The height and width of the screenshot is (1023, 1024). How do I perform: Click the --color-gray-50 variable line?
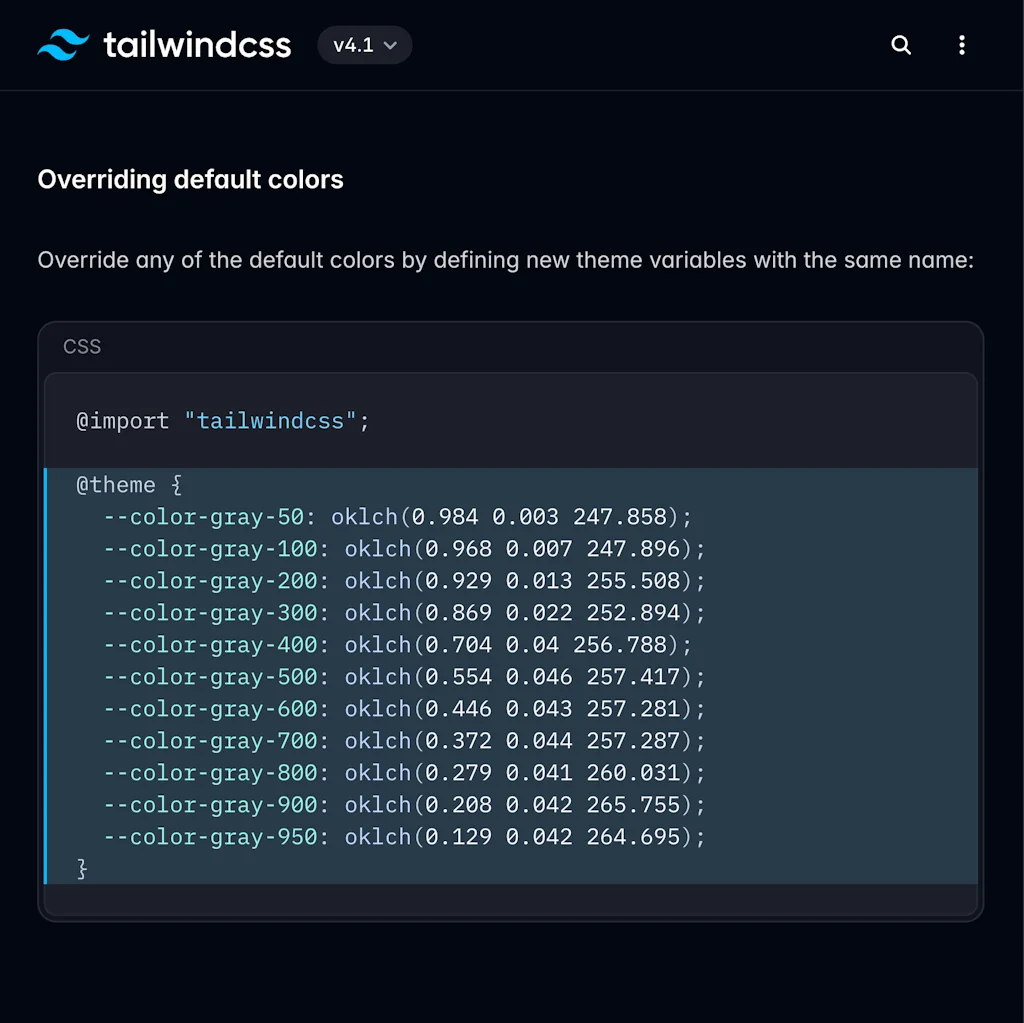[397, 517]
